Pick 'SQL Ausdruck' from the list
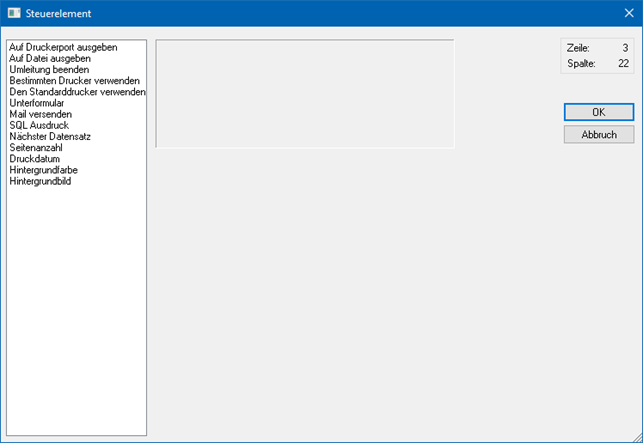Screen dimensions: 643x443 [x=38, y=126]
